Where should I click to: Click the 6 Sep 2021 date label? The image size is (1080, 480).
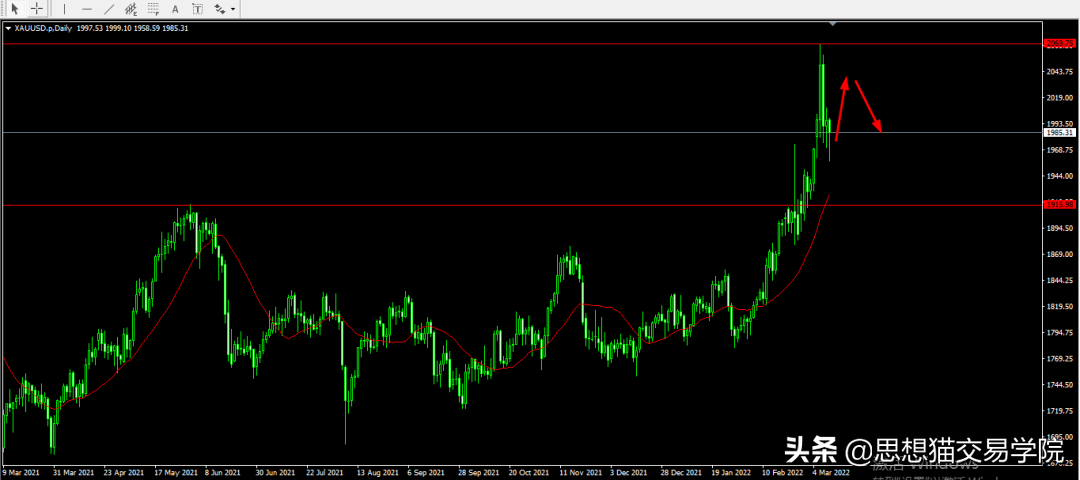click(426, 473)
